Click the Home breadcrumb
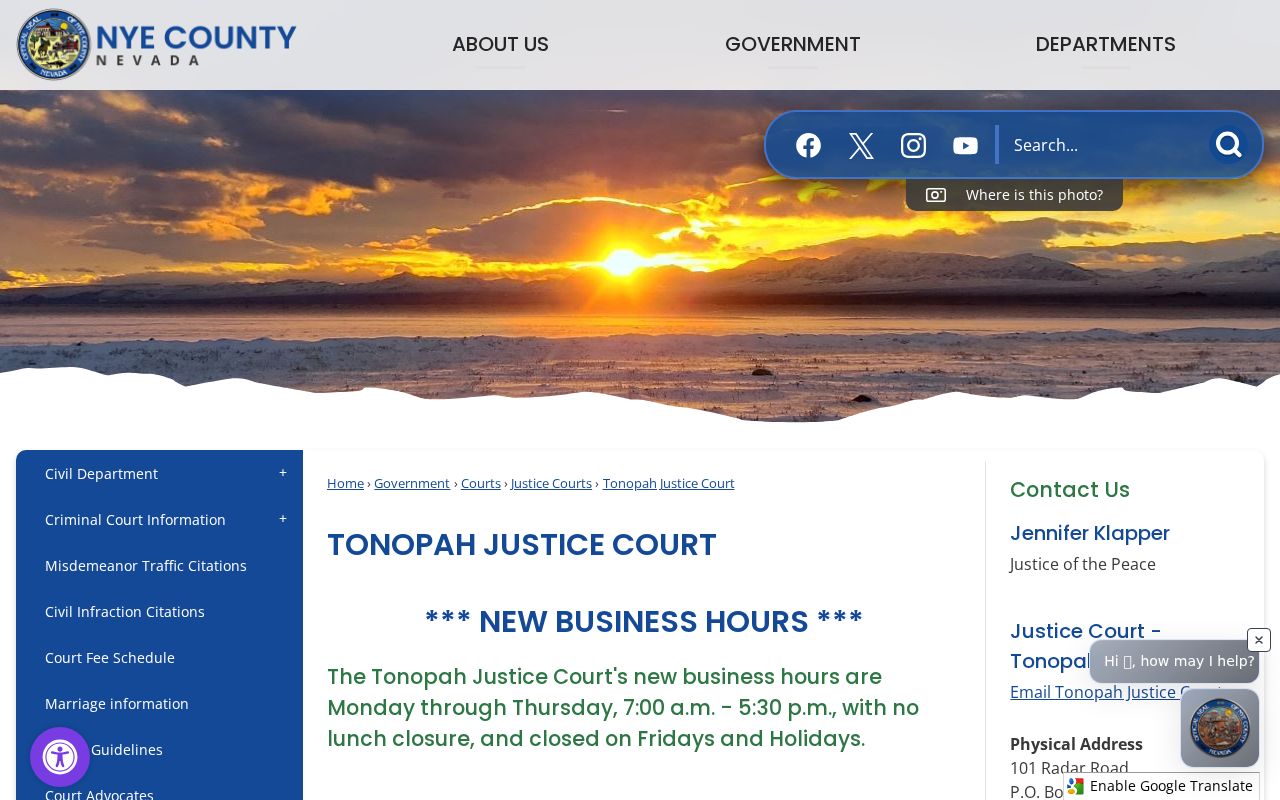 (x=345, y=483)
